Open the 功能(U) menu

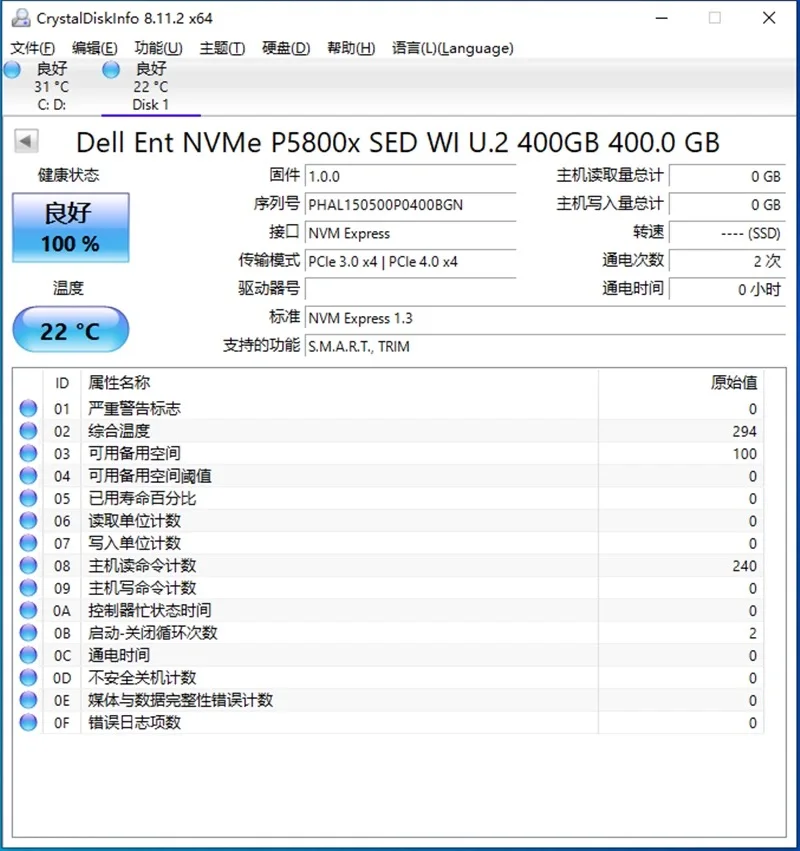pos(158,48)
